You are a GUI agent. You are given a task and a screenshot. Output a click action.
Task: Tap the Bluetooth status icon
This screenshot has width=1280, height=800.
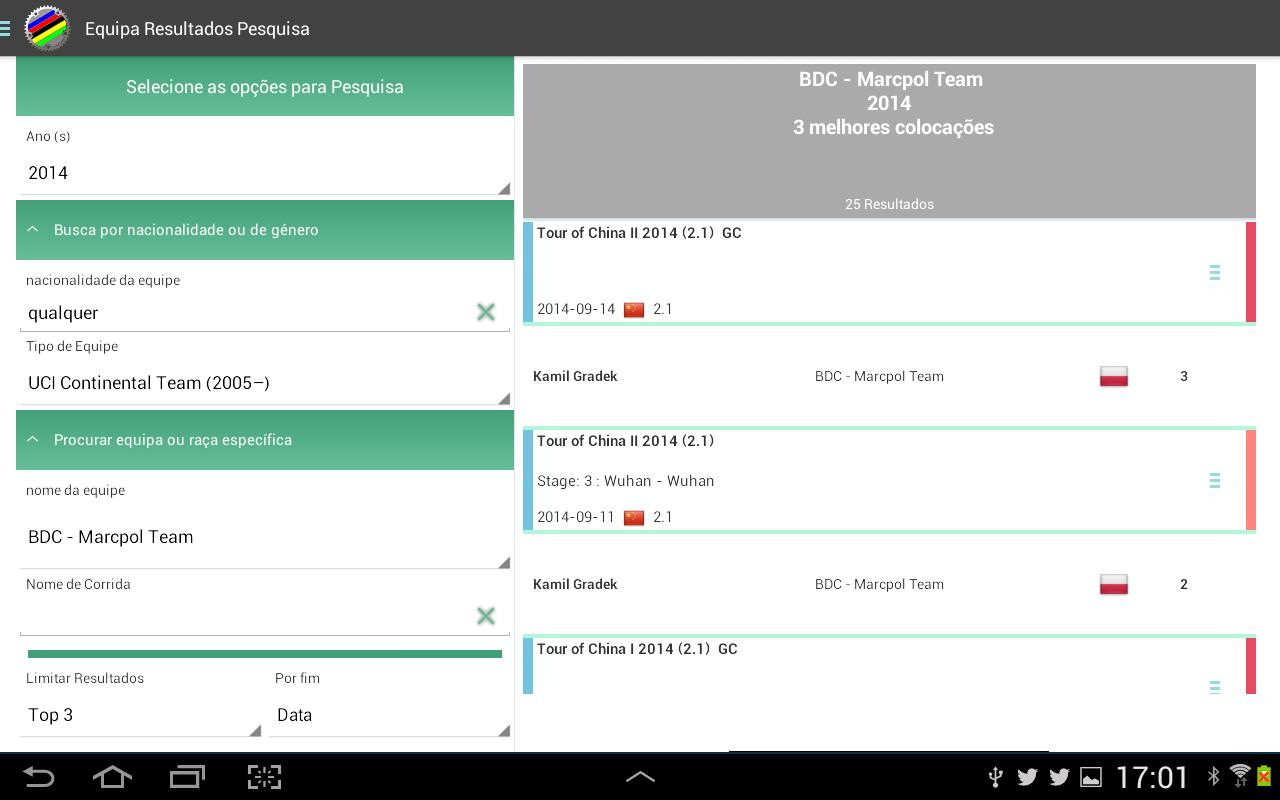click(x=1214, y=776)
